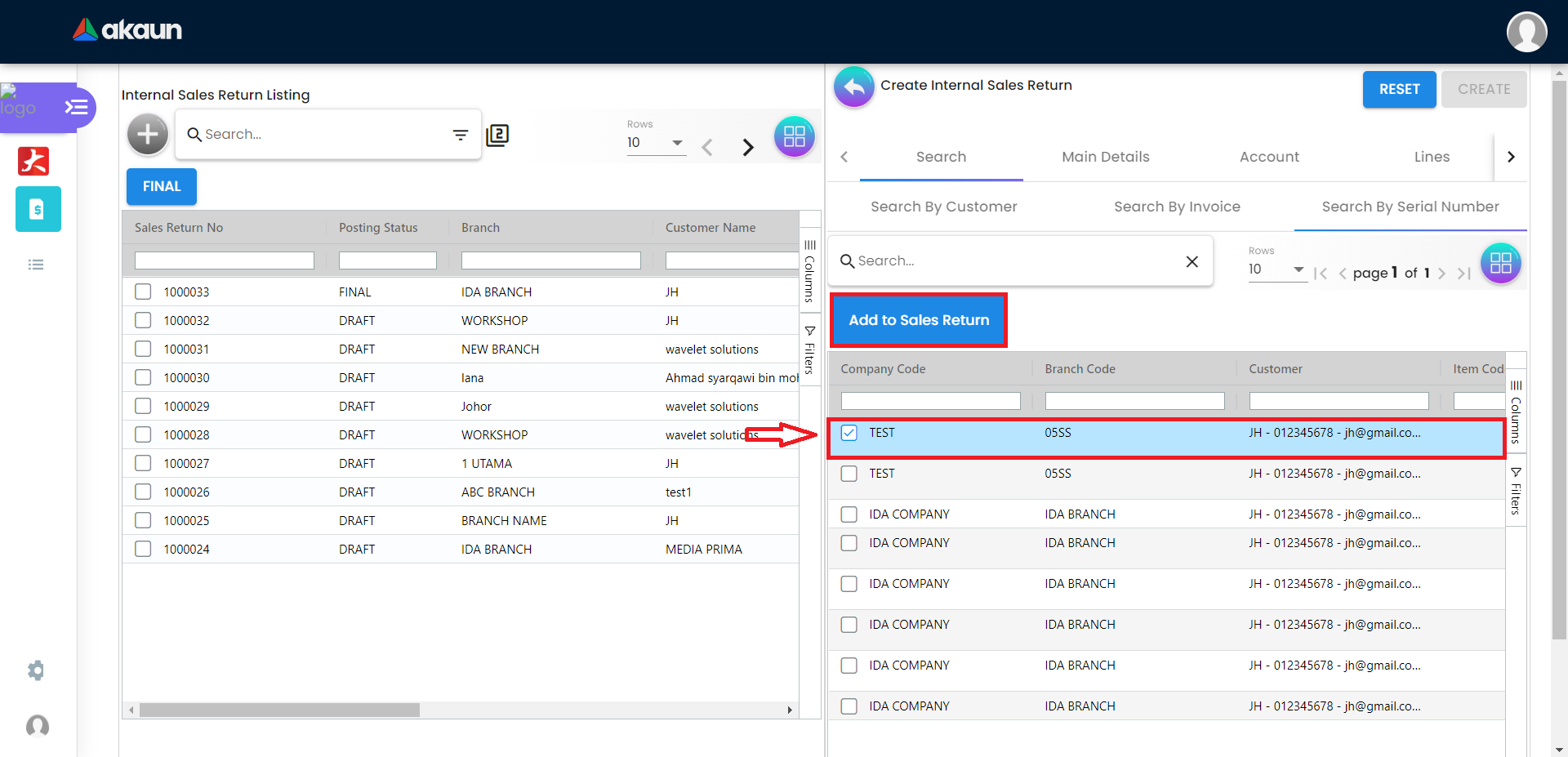Click the filter lines icon in search box
Image resolution: width=1568 pixels, height=757 pixels.
pyautogui.click(x=461, y=135)
